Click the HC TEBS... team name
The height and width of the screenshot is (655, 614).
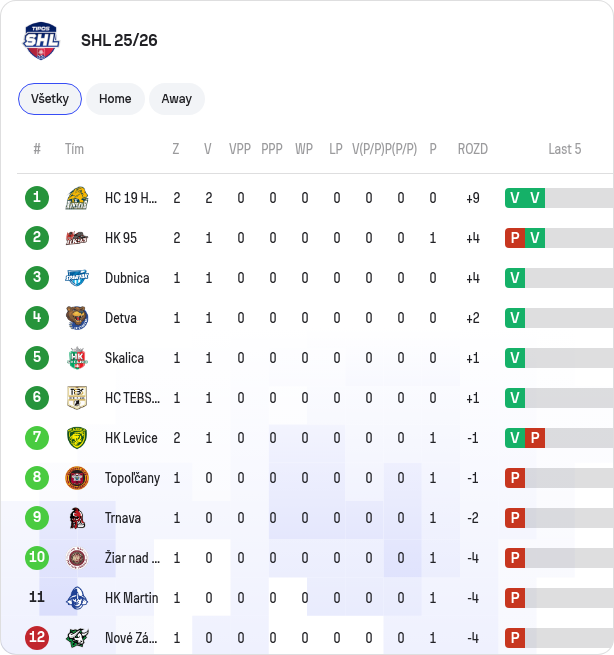point(132,398)
